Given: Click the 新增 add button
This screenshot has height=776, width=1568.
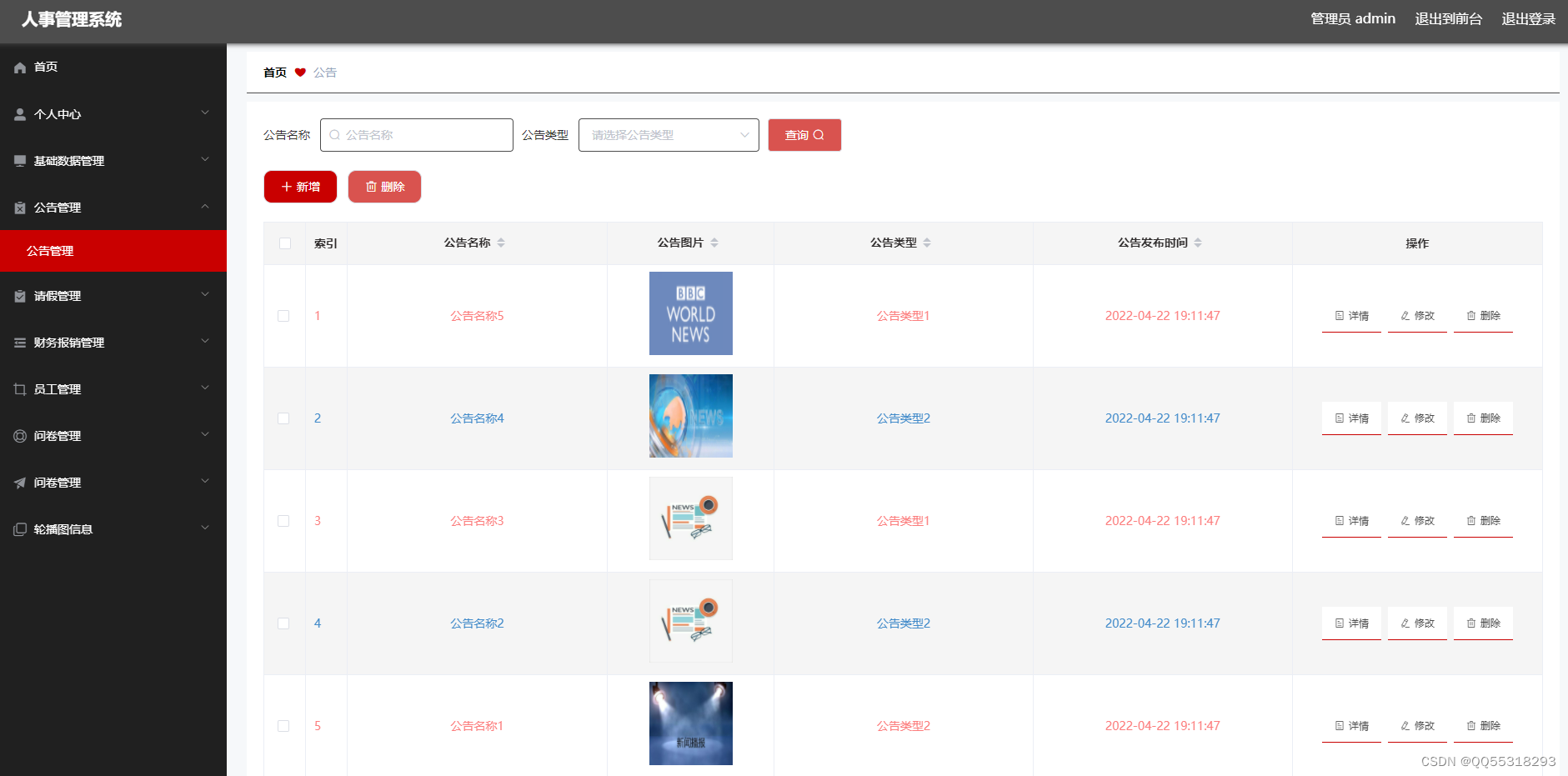Looking at the screenshot, I should pos(300,187).
